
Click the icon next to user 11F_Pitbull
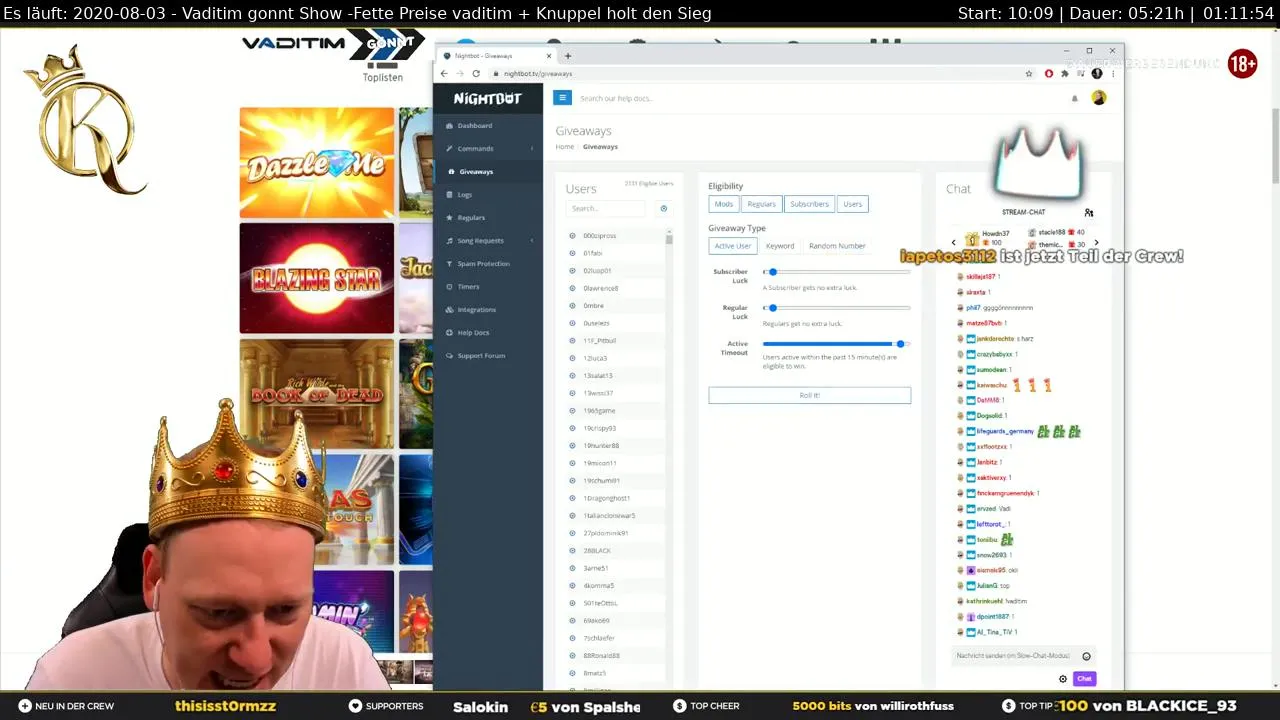[572, 341]
